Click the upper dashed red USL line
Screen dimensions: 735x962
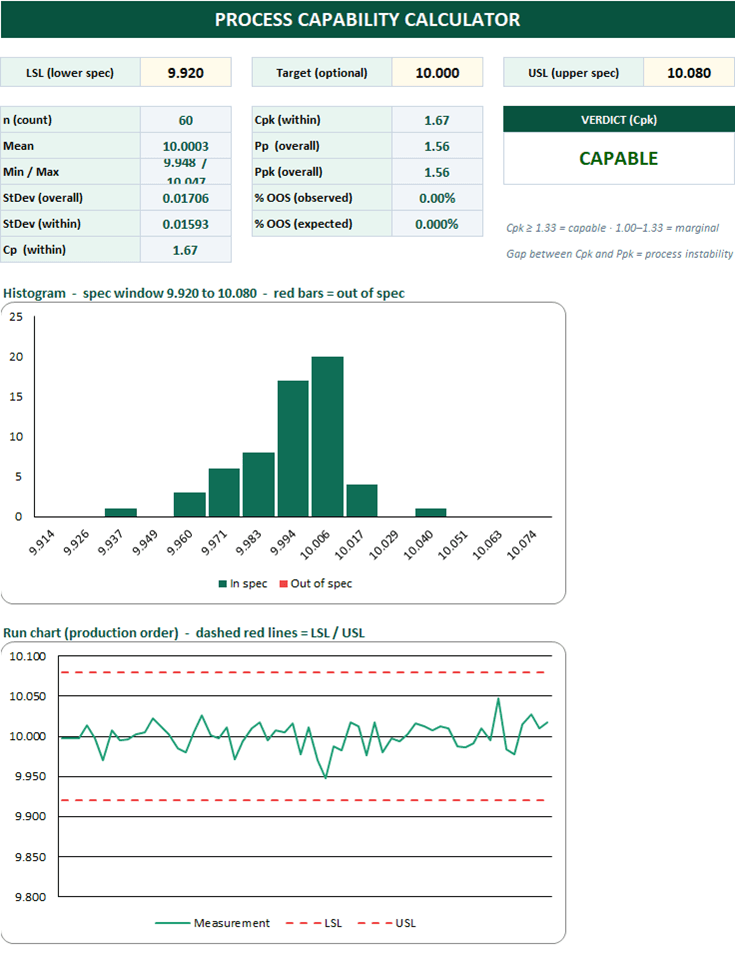tap(306, 672)
